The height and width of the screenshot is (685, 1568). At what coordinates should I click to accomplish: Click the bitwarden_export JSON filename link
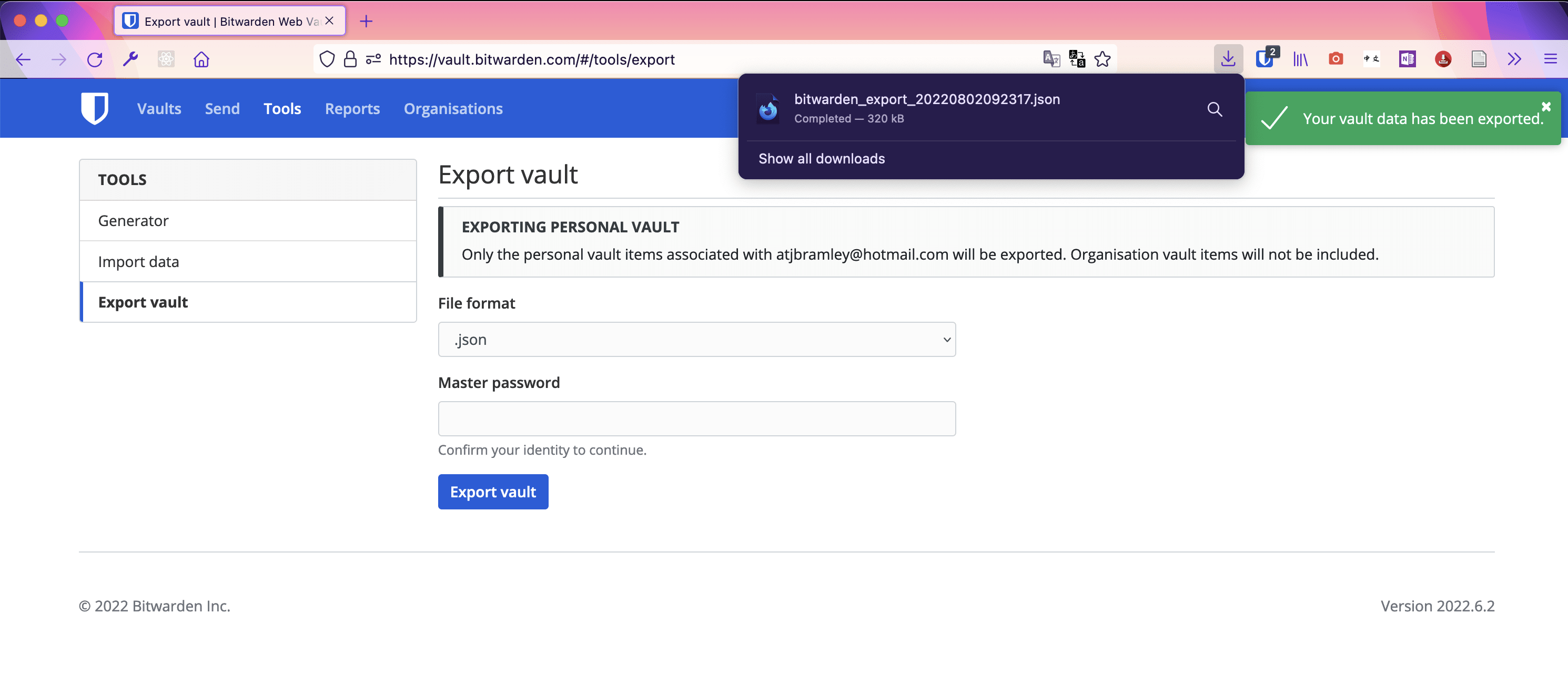click(927, 98)
